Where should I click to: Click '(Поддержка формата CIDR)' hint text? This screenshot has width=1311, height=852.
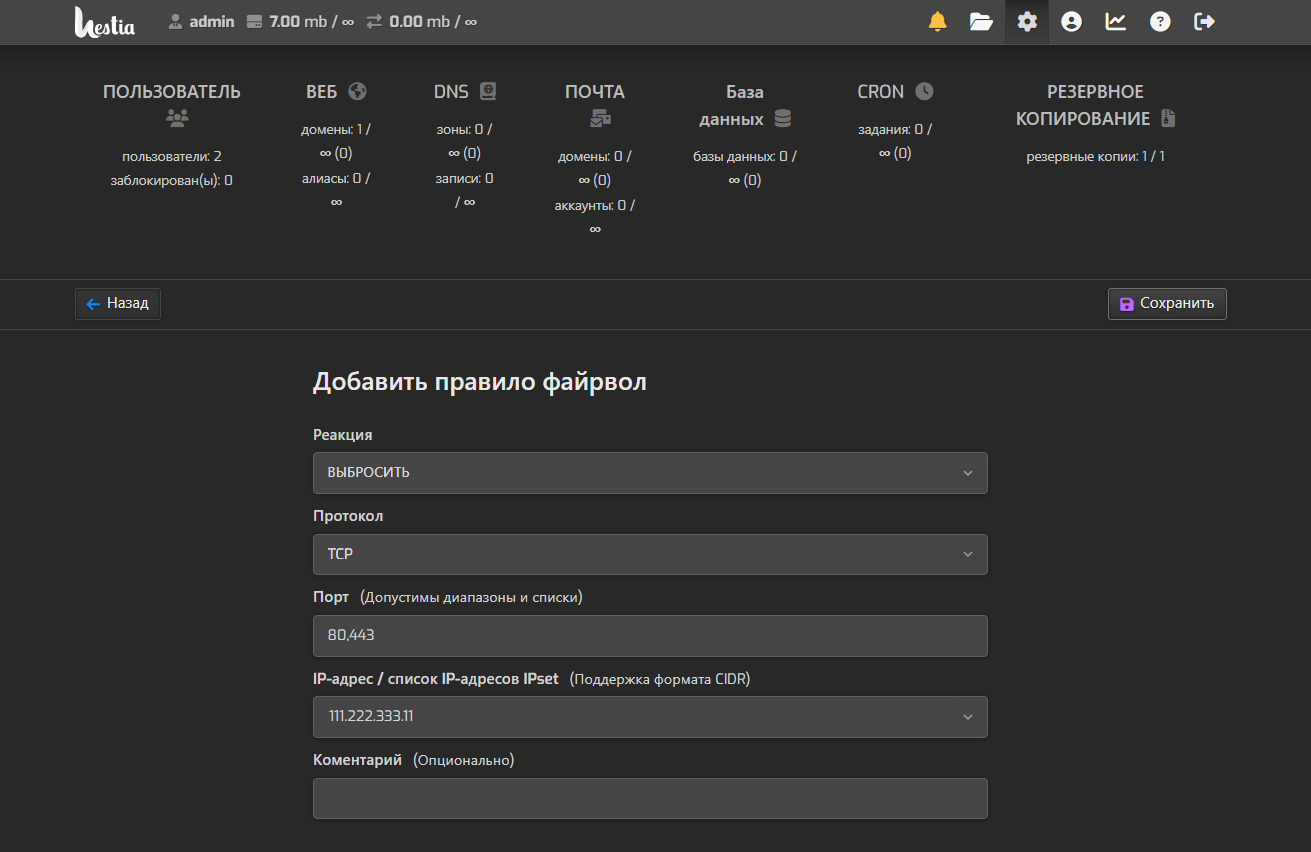660,680
